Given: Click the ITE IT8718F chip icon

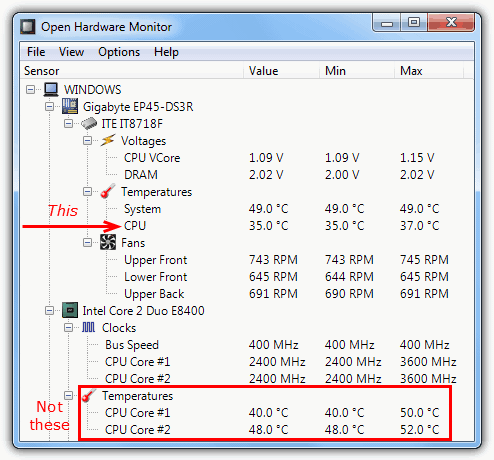Looking at the screenshot, I should click(x=89, y=124).
